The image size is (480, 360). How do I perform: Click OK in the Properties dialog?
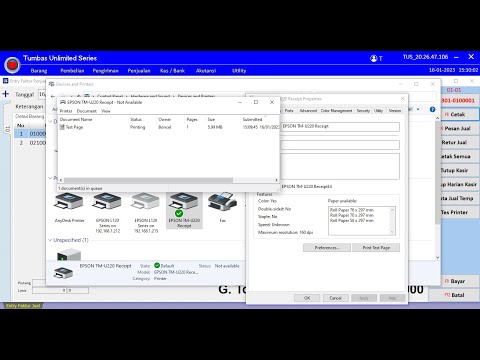(x=307, y=298)
